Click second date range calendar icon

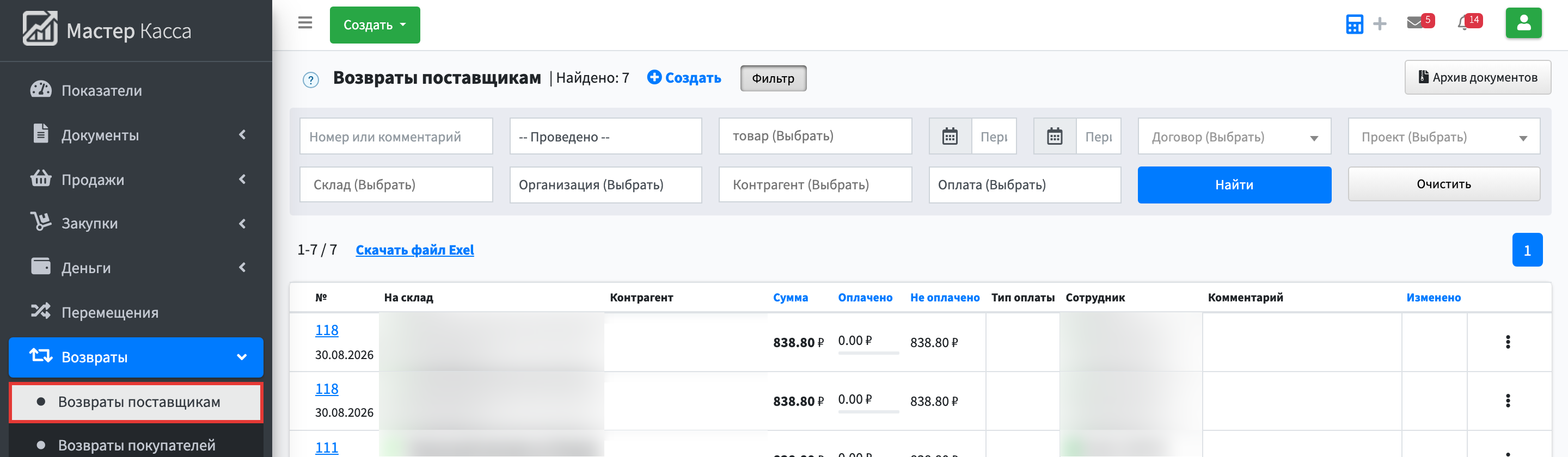(1054, 137)
